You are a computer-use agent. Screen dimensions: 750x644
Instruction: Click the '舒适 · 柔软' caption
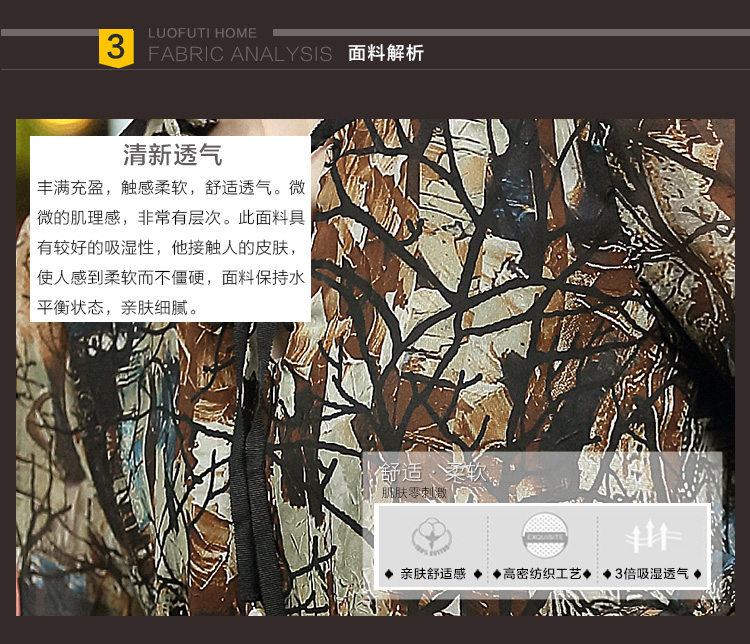tap(433, 472)
